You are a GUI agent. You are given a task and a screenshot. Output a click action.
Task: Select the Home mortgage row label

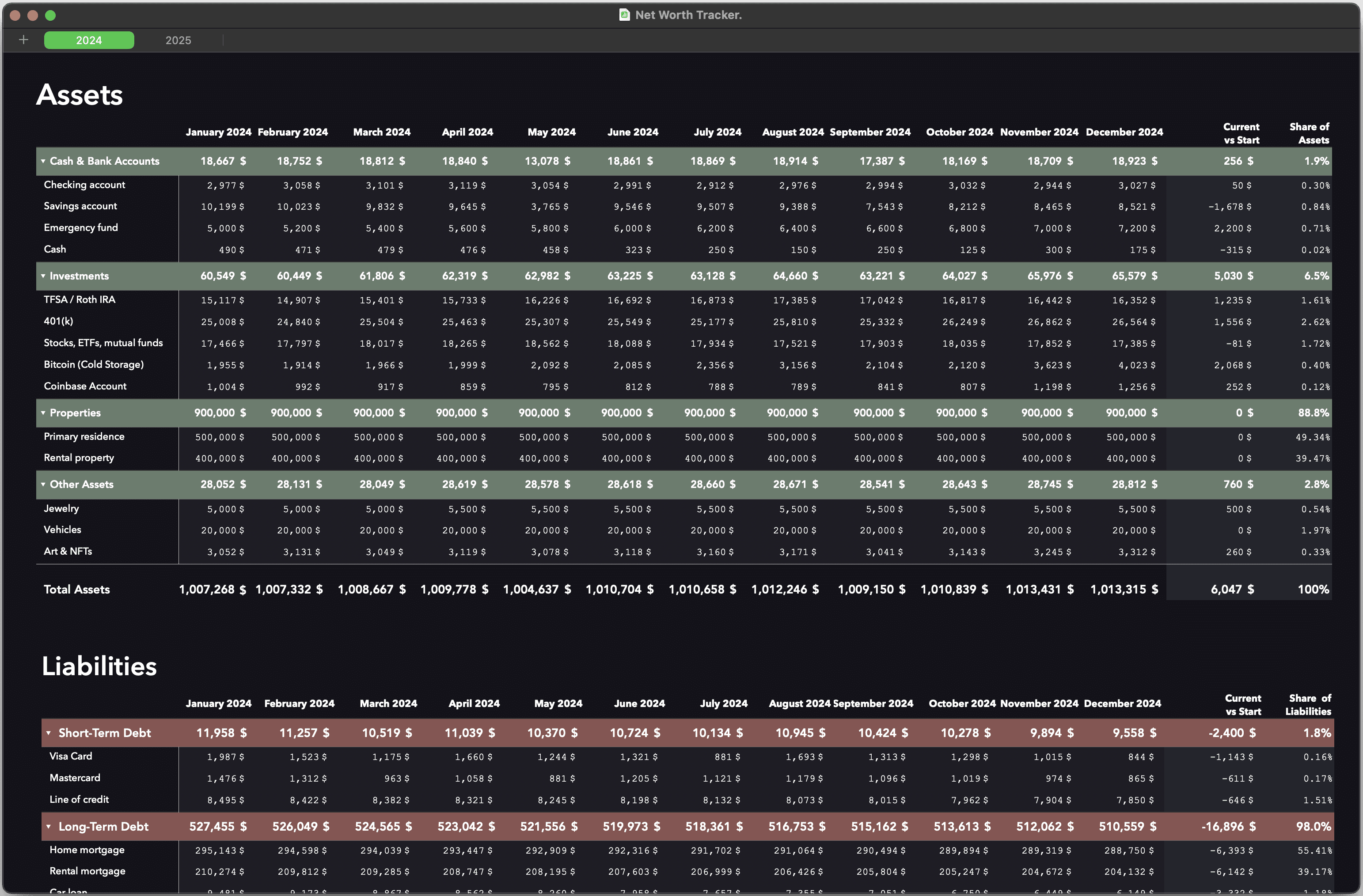[x=87, y=850]
